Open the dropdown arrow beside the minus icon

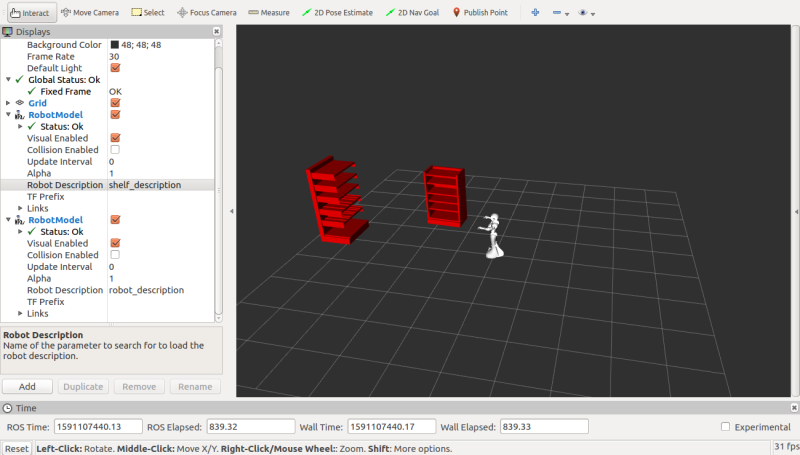click(567, 14)
